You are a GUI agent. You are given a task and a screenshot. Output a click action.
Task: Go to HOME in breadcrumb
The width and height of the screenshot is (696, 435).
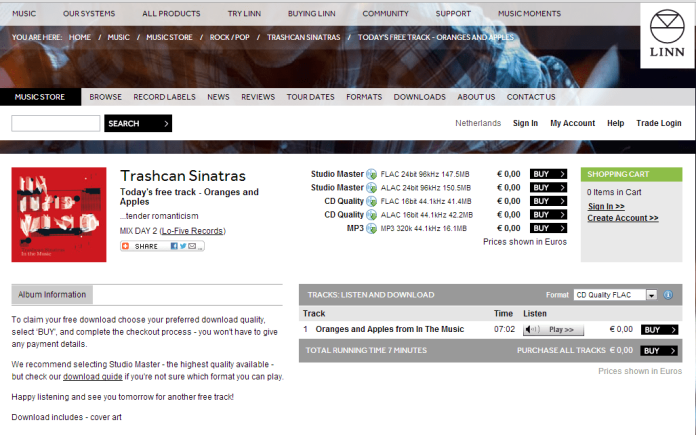(x=80, y=37)
